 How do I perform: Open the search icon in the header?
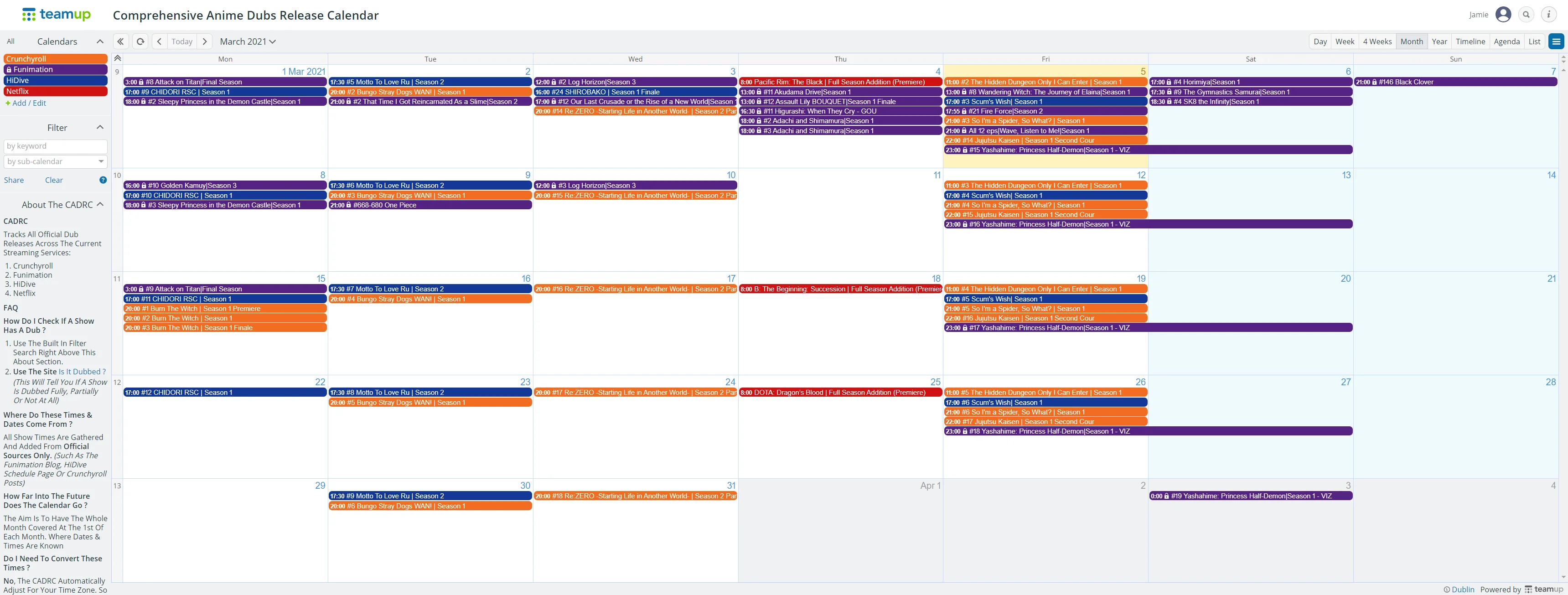pos(1526,14)
